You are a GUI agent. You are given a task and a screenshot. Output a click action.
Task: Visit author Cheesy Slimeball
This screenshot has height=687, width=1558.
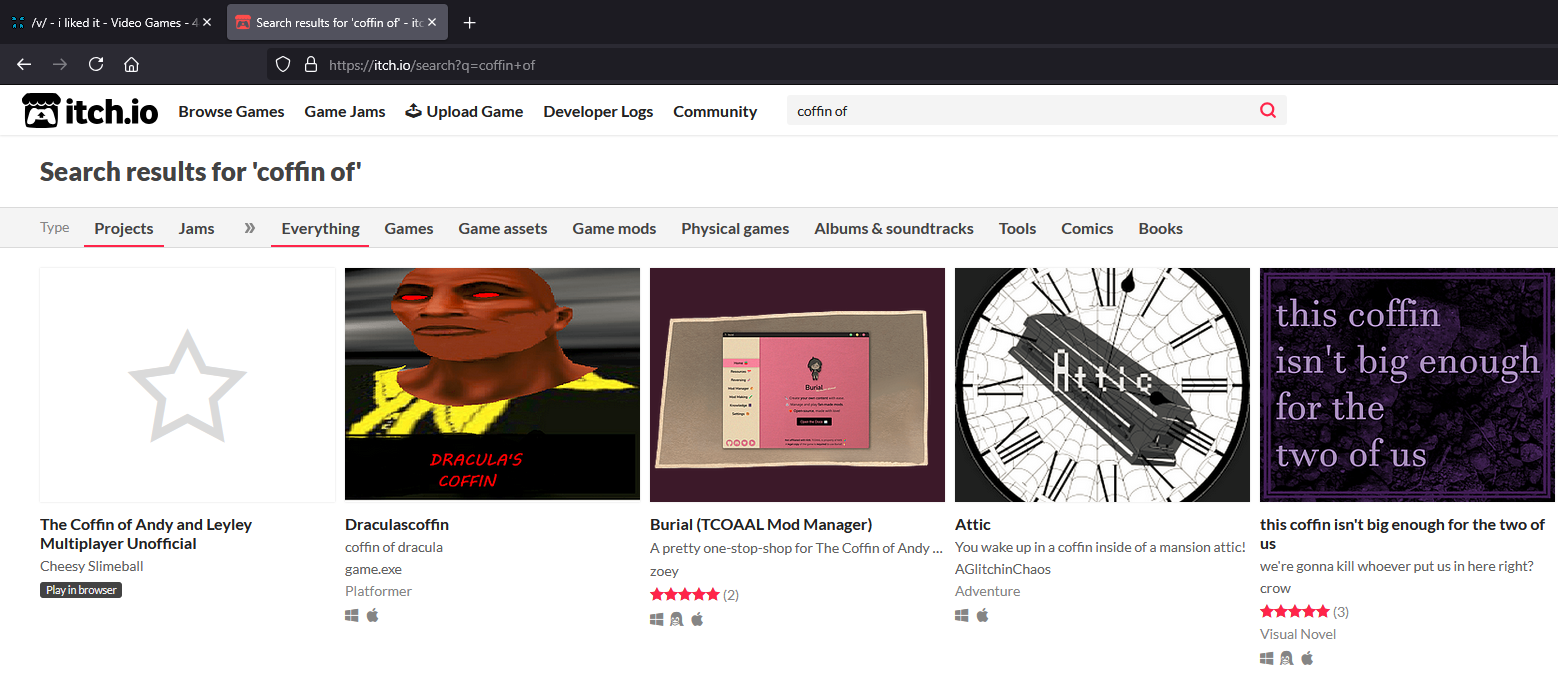click(92, 566)
